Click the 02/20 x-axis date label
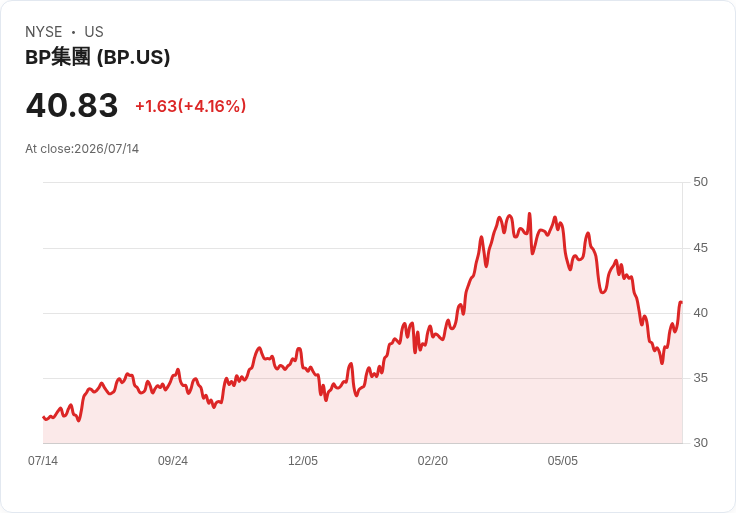The height and width of the screenshot is (513, 736). coord(433,461)
